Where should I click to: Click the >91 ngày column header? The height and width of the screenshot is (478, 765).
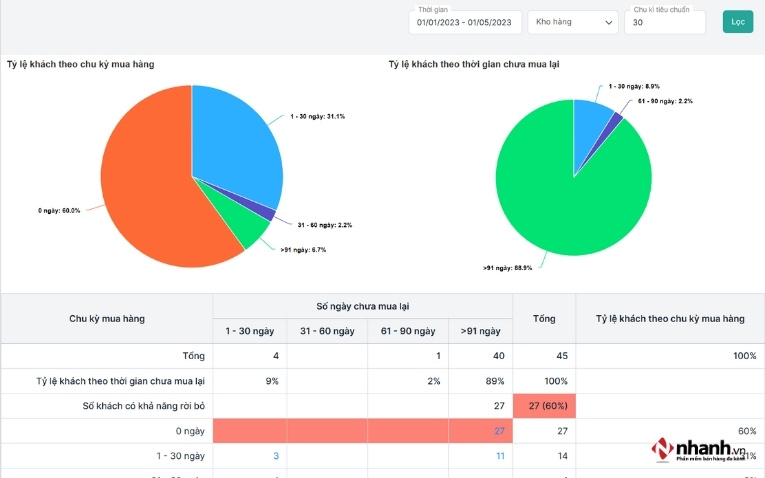480,331
